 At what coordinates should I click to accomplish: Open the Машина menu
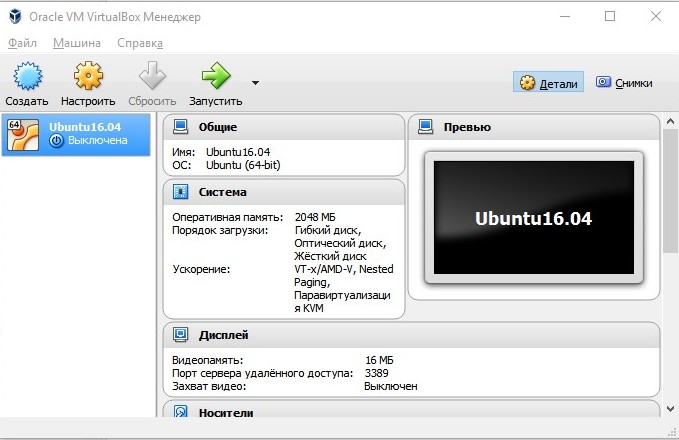click(x=77, y=43)
